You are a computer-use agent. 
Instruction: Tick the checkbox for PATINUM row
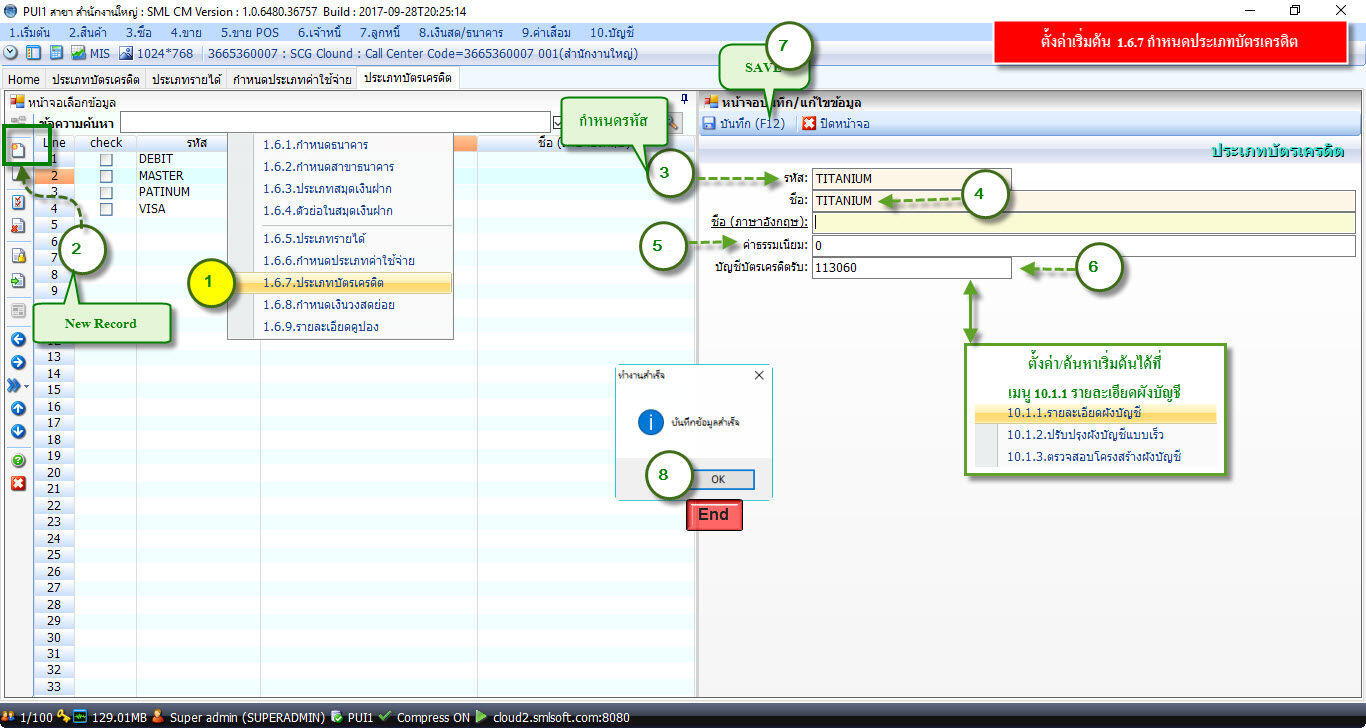coord(106,192)
